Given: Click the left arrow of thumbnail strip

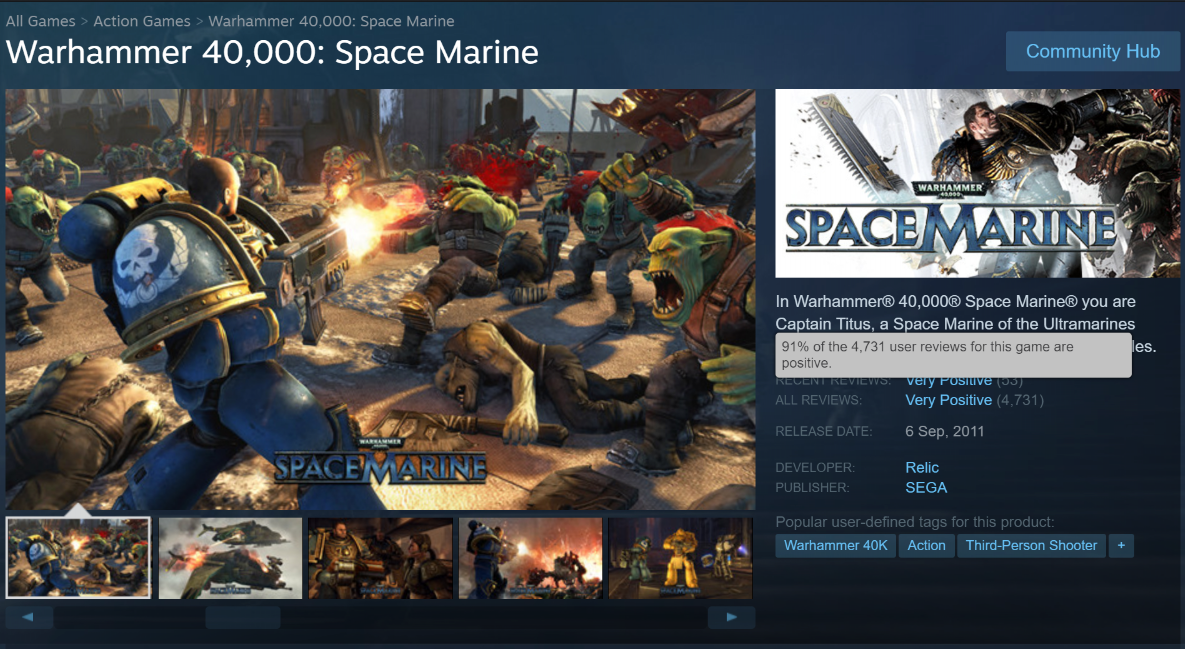Looking at the screenshot, I should click(29, 617).
